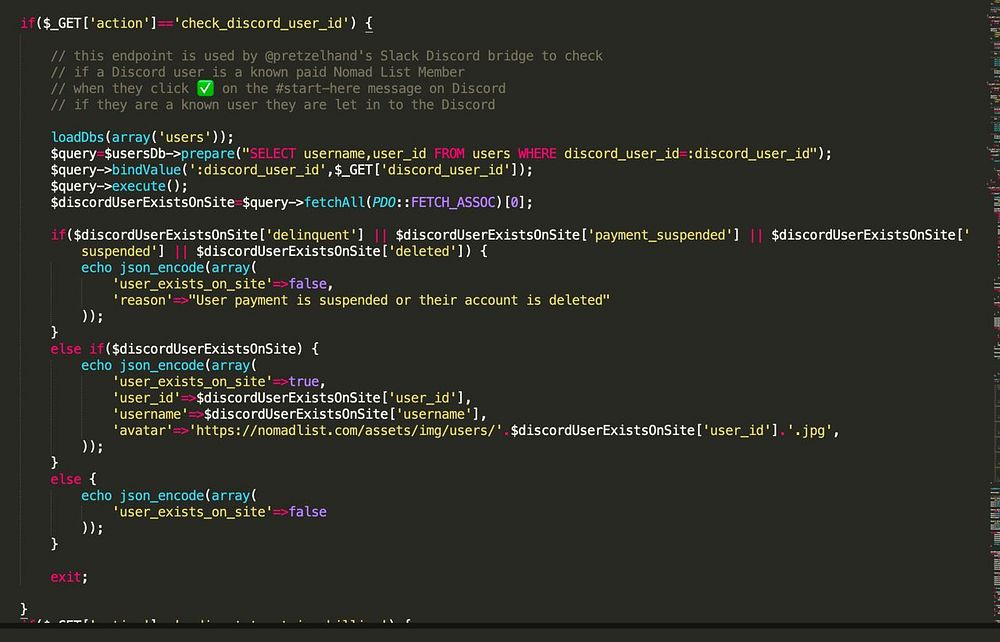Click the exit statement
The width and height of the screenshot is (1000, 642).
point(66,577)
